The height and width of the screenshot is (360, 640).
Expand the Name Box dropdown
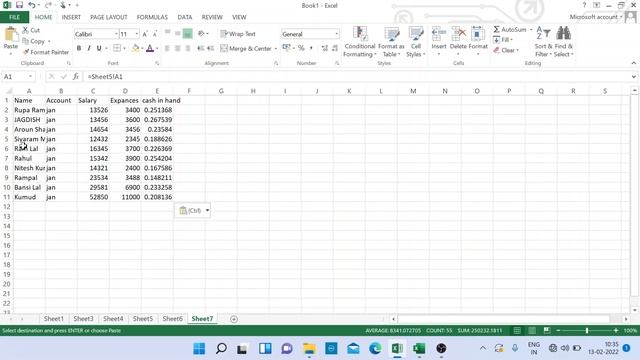30,76
